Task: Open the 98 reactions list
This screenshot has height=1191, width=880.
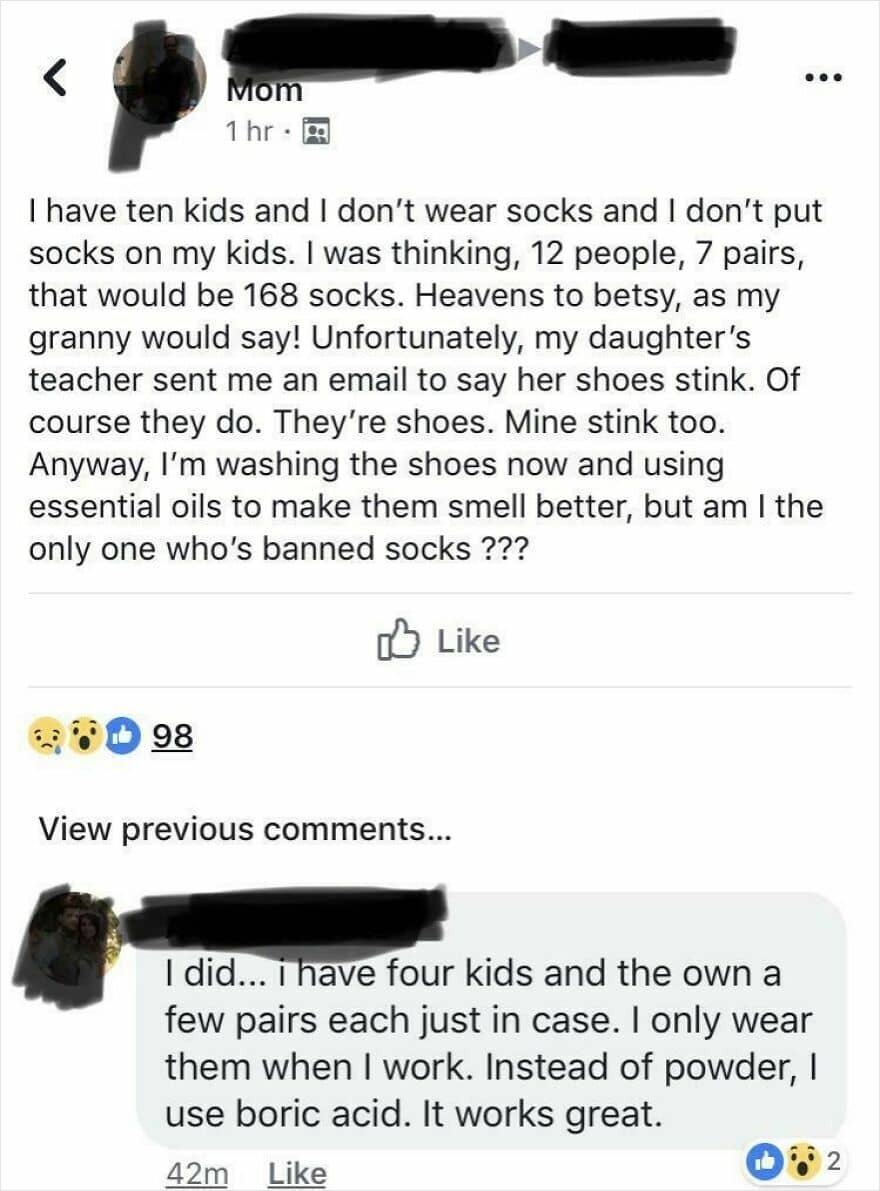Action: 172,737
